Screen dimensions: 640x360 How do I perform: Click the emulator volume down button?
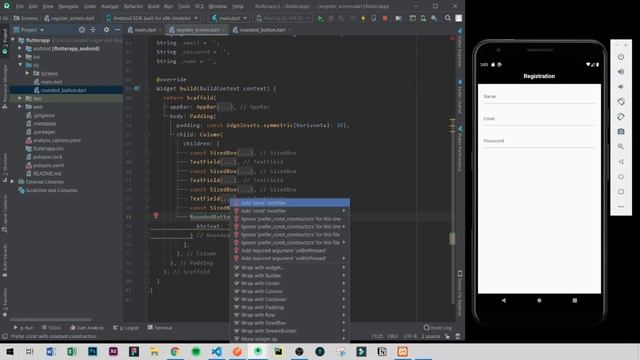[621, 87]
